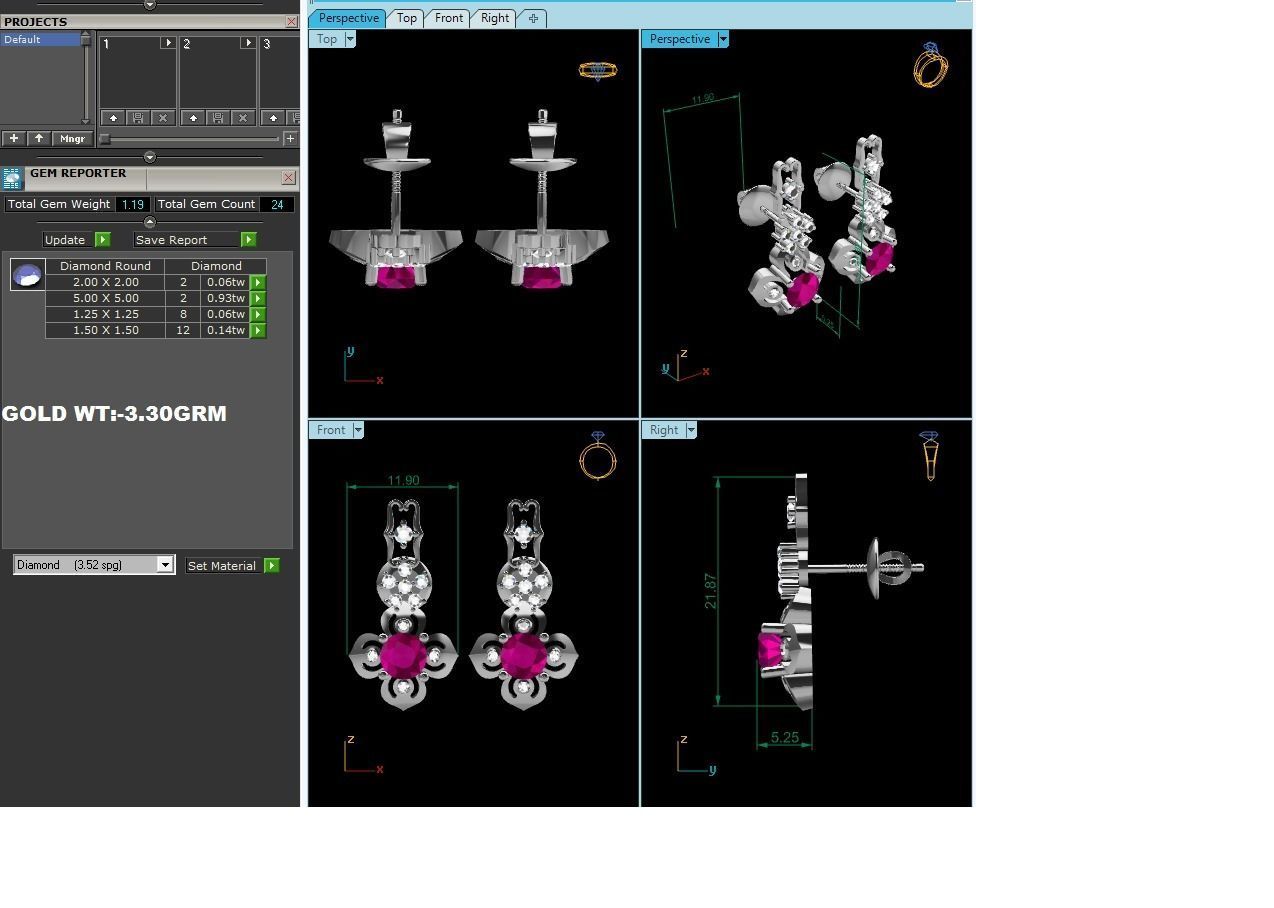1274x908 pixels.
Task: Click green arrow in the 2.00 X 2.00 row
Action: 258,283
